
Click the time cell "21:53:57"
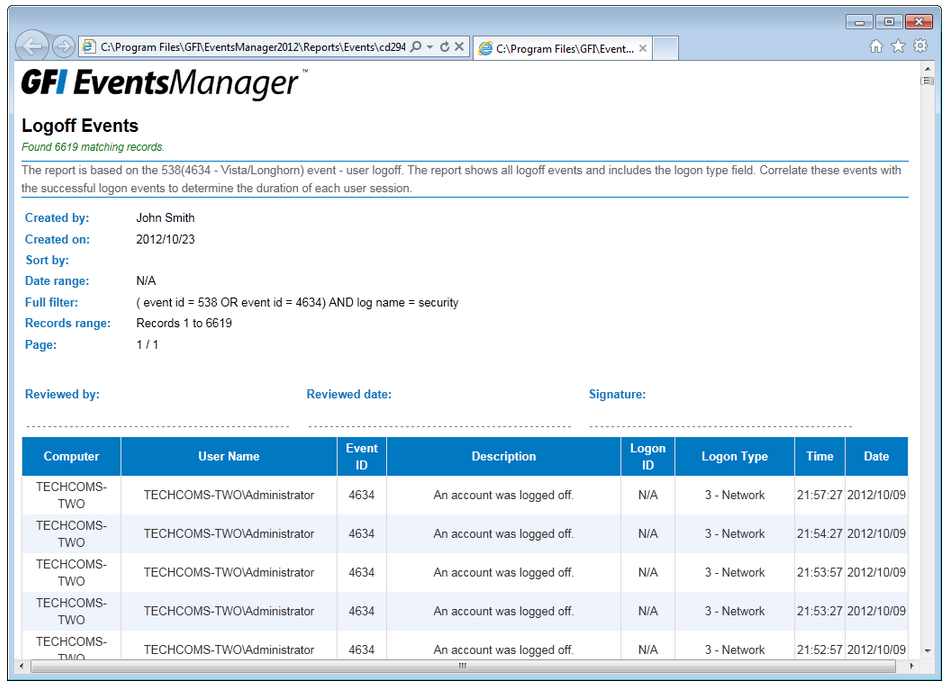point(819,572)
